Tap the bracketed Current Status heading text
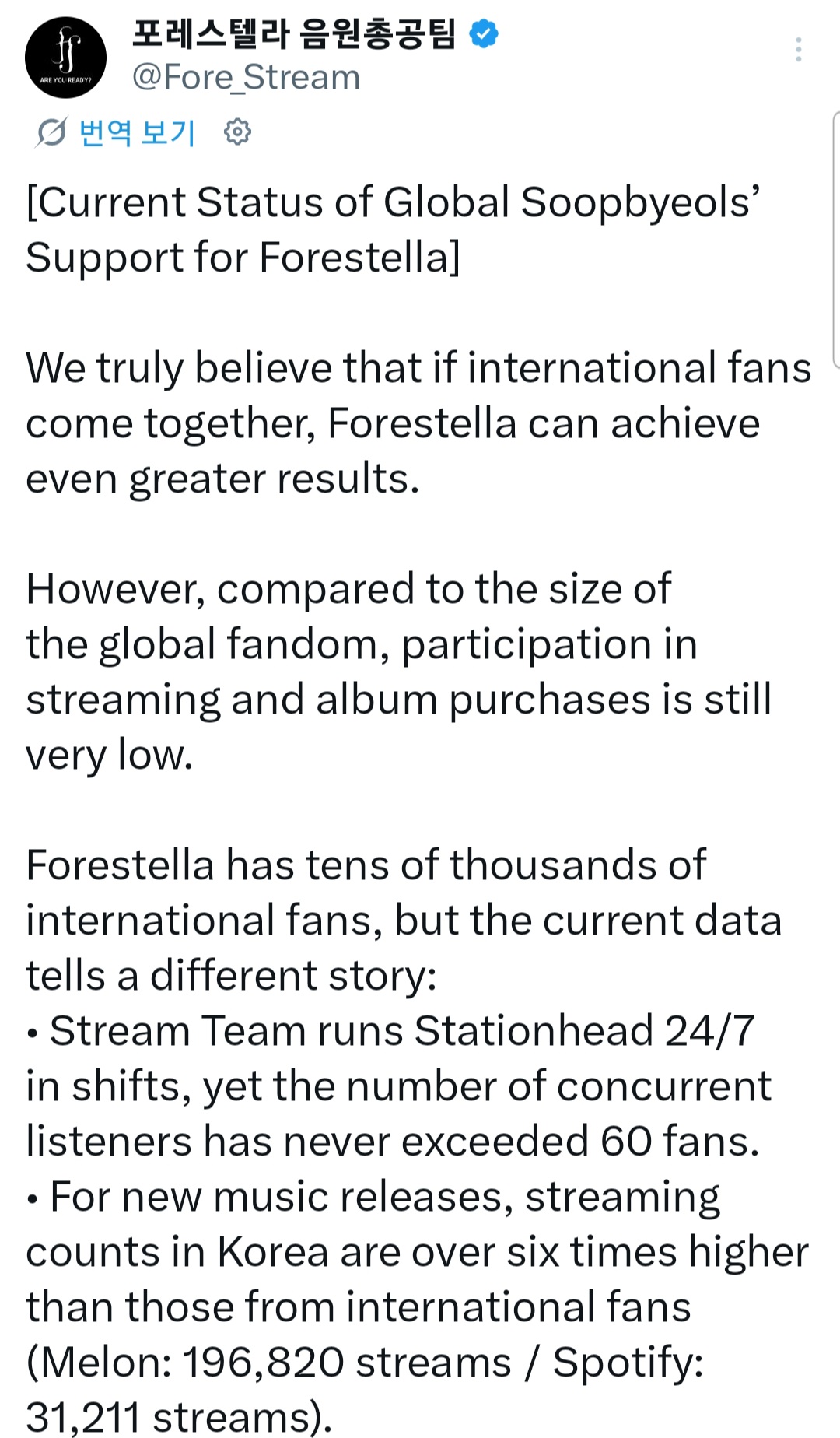Viewport: 840px width, 1438px height. (393, 230)
